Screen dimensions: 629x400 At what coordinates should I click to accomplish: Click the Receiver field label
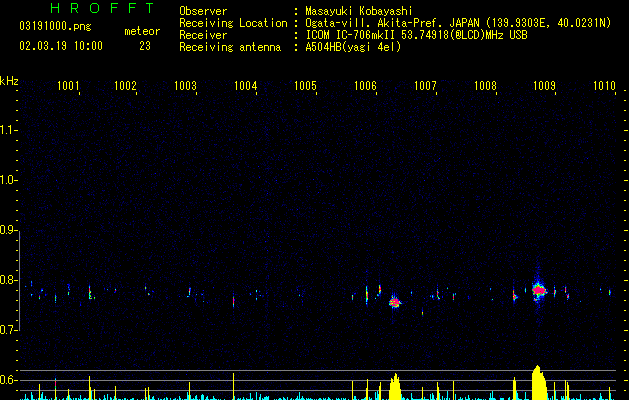pos(203,35)
